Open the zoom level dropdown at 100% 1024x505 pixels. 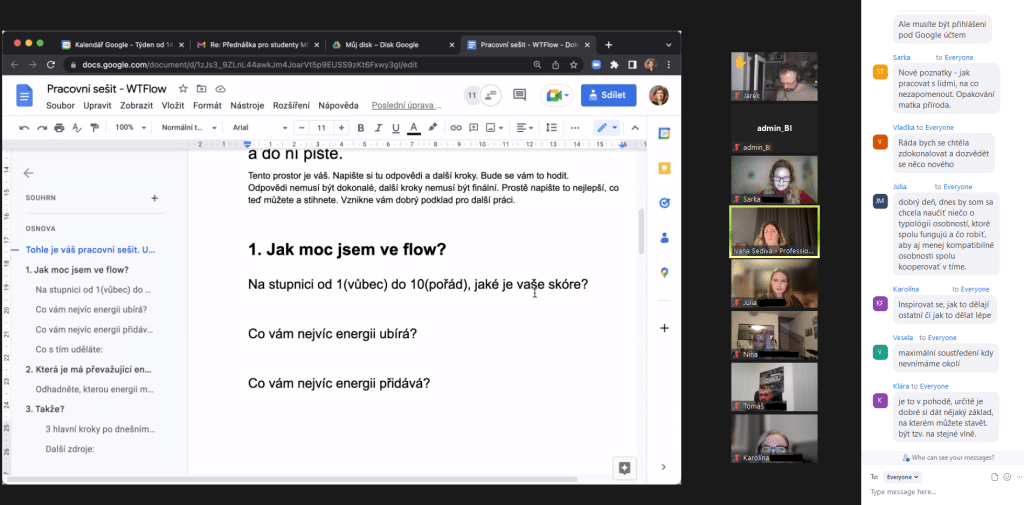click(x=130, y=127)
